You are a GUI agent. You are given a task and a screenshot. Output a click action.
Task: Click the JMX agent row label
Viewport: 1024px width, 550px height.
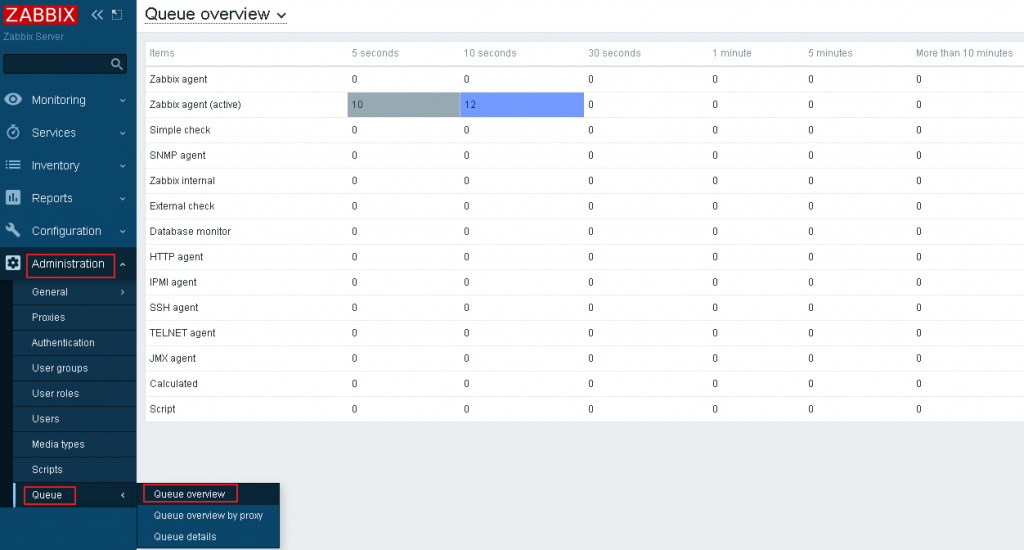[x=172, y=359]
